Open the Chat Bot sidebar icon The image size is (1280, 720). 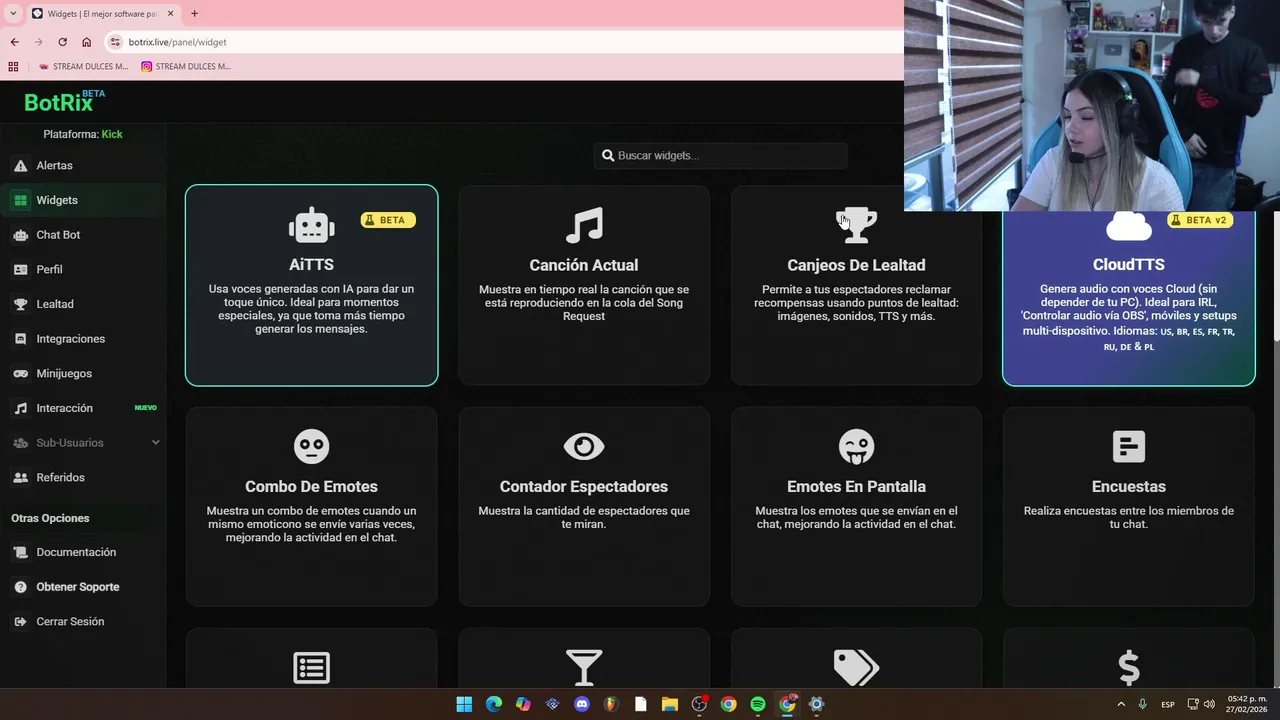click(20, 235)
